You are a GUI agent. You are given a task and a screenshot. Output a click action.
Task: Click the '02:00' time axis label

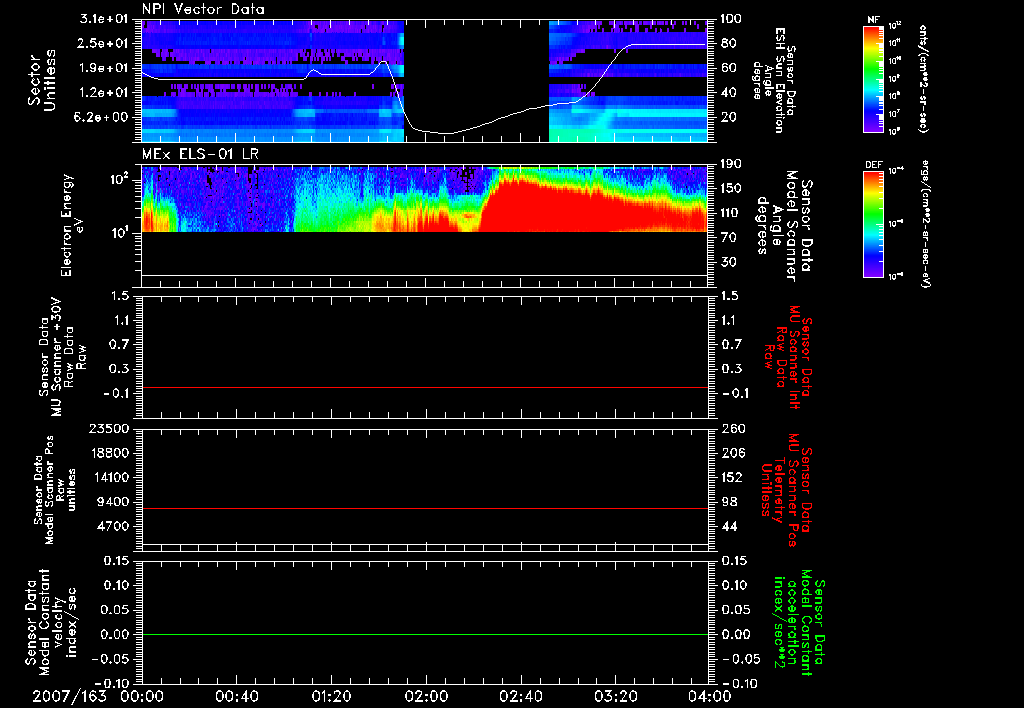click(x=426, y=696)
